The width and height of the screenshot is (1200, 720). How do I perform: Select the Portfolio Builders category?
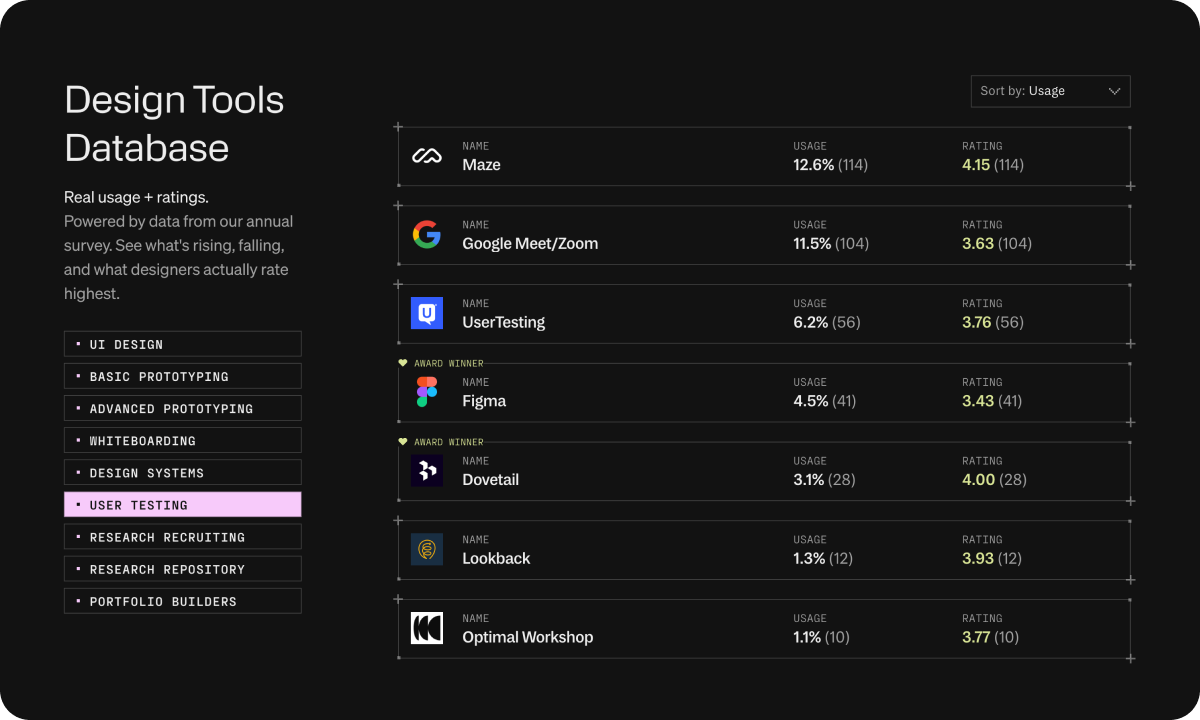[182, 601]
